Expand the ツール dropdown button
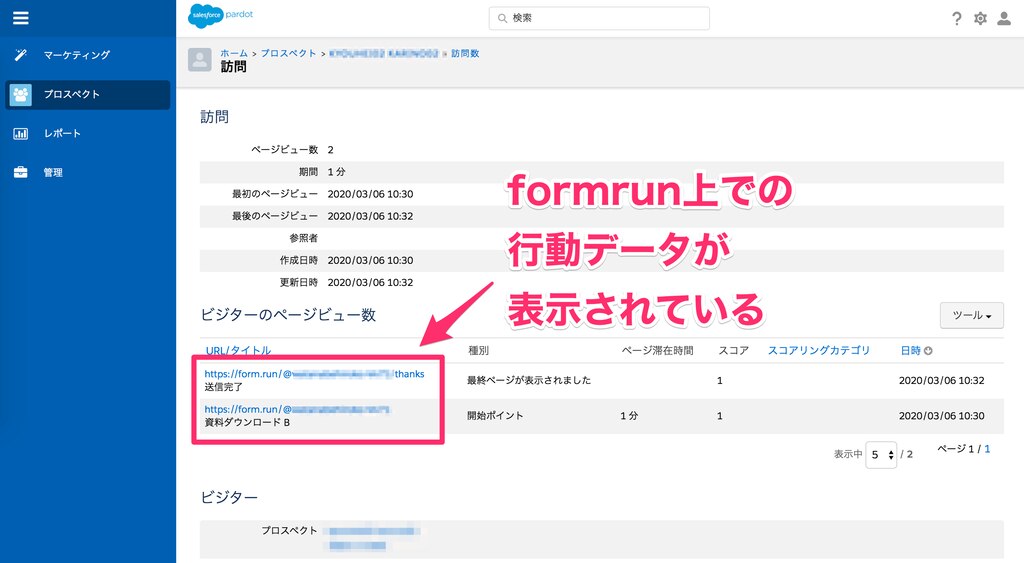The image size is (1024, 563). 972,315
